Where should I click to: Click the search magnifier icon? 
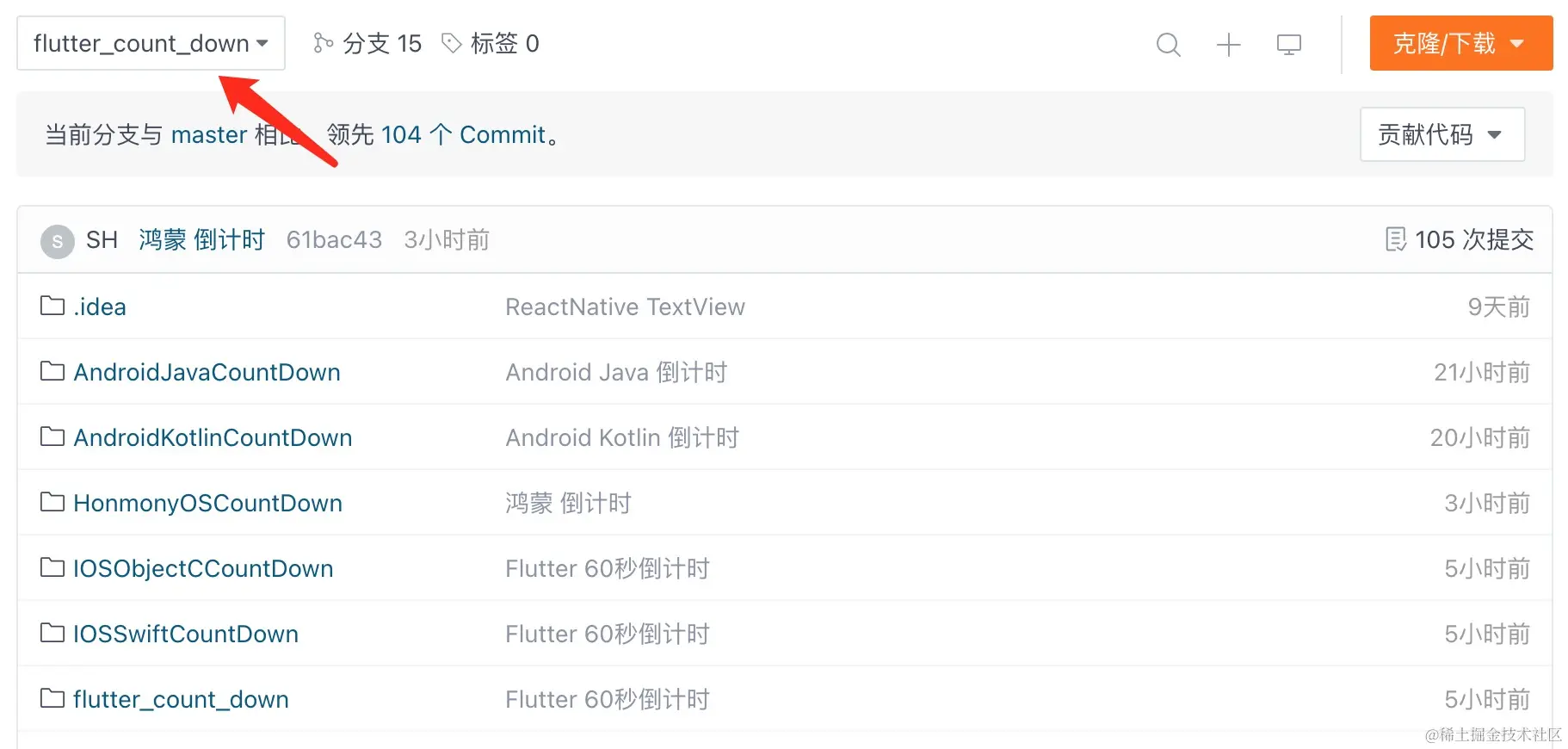1168,44
